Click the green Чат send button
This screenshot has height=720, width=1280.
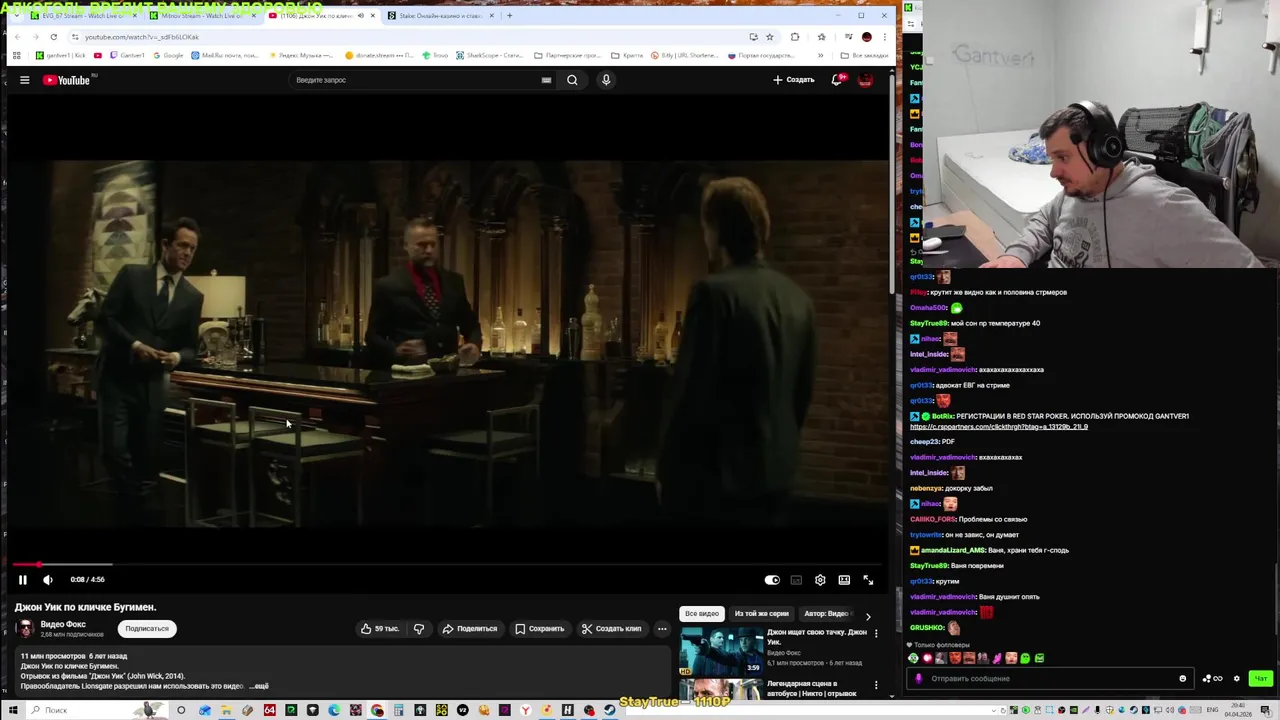[1261, 679]
